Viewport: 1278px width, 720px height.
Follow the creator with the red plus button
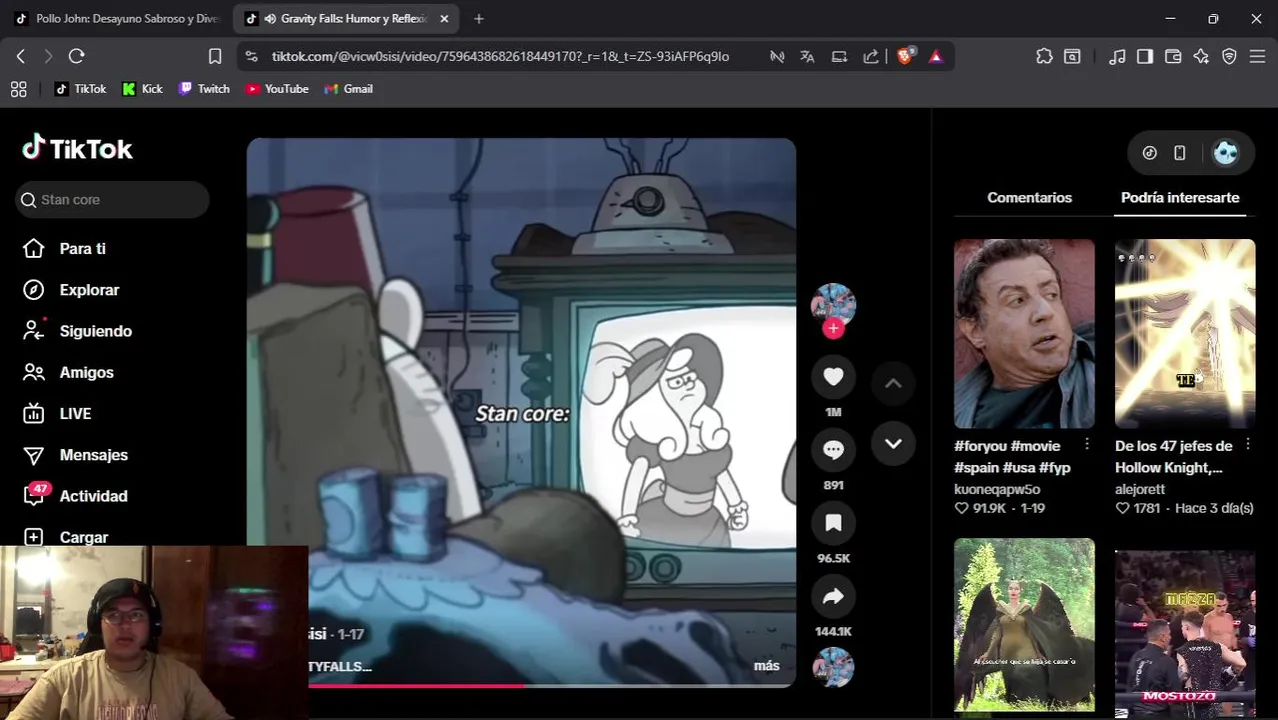(x=833, y=328)
